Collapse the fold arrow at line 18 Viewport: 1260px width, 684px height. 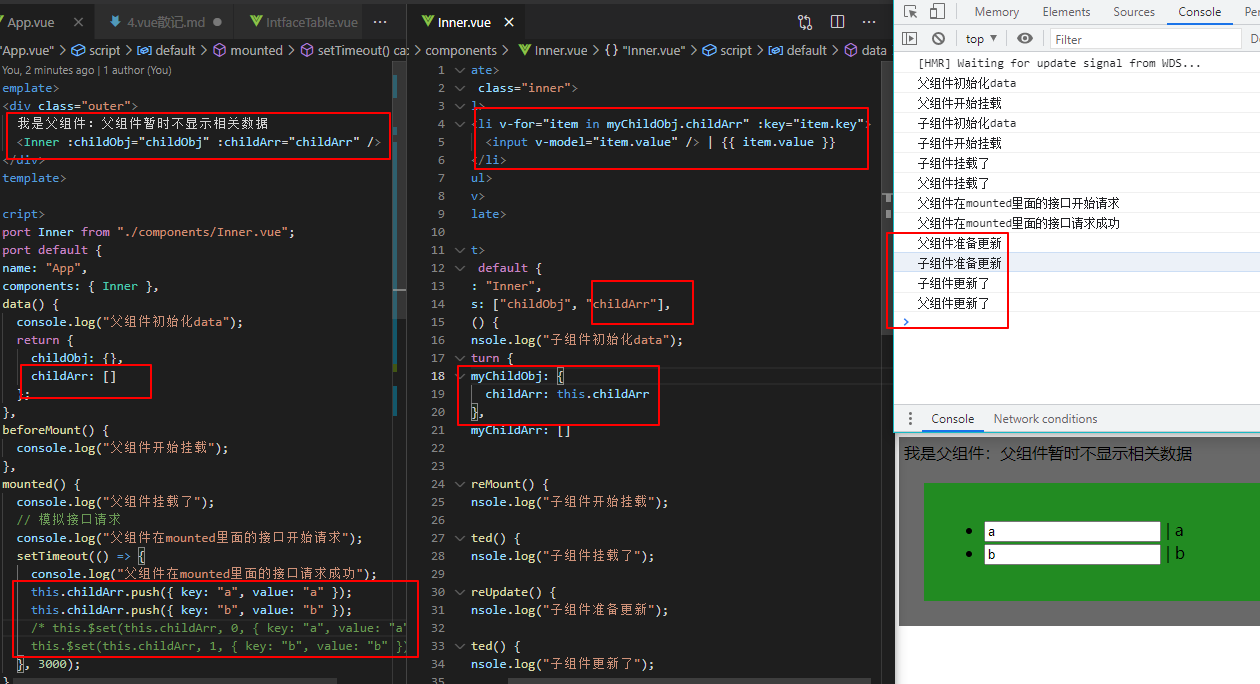[x=460, y=376]
